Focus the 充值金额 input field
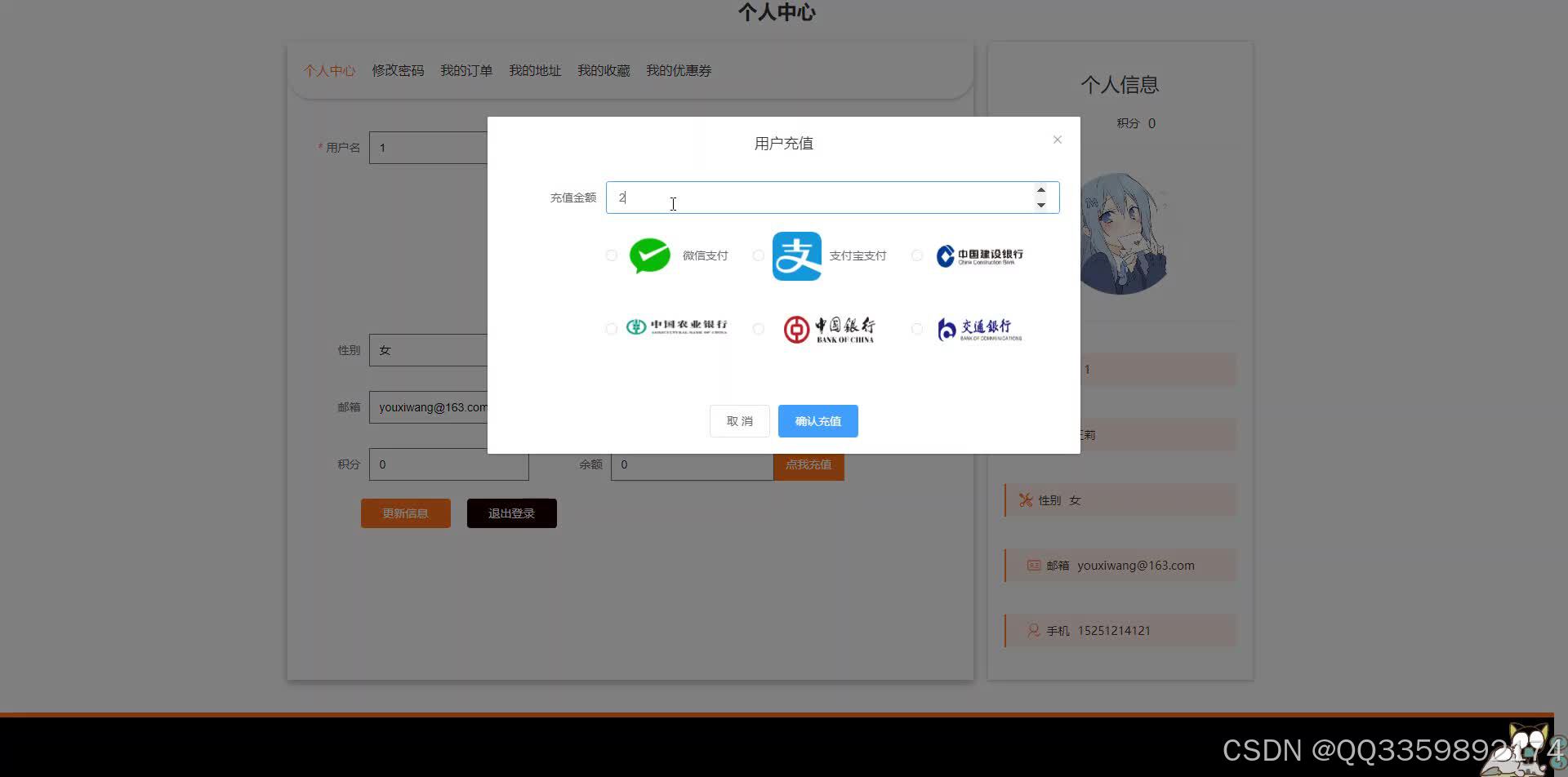This screenshot has height=777, width=1568. (x=832, y=198)
